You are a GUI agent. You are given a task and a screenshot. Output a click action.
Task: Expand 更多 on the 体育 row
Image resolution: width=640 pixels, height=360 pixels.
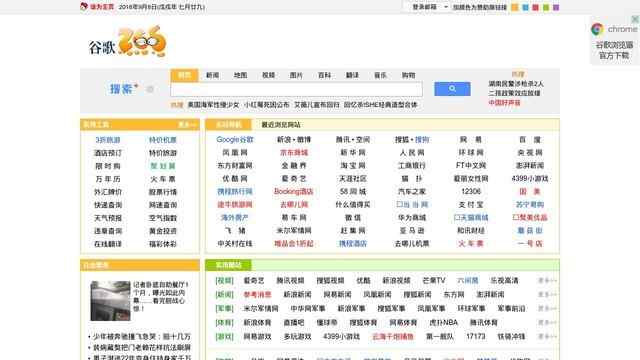click(547, 322)
